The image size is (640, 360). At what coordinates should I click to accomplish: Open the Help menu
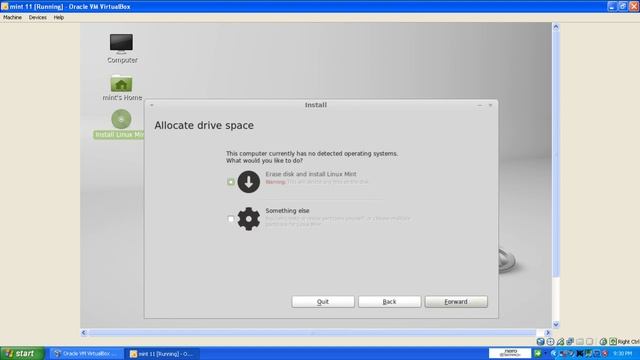click(x=59, y=18)
